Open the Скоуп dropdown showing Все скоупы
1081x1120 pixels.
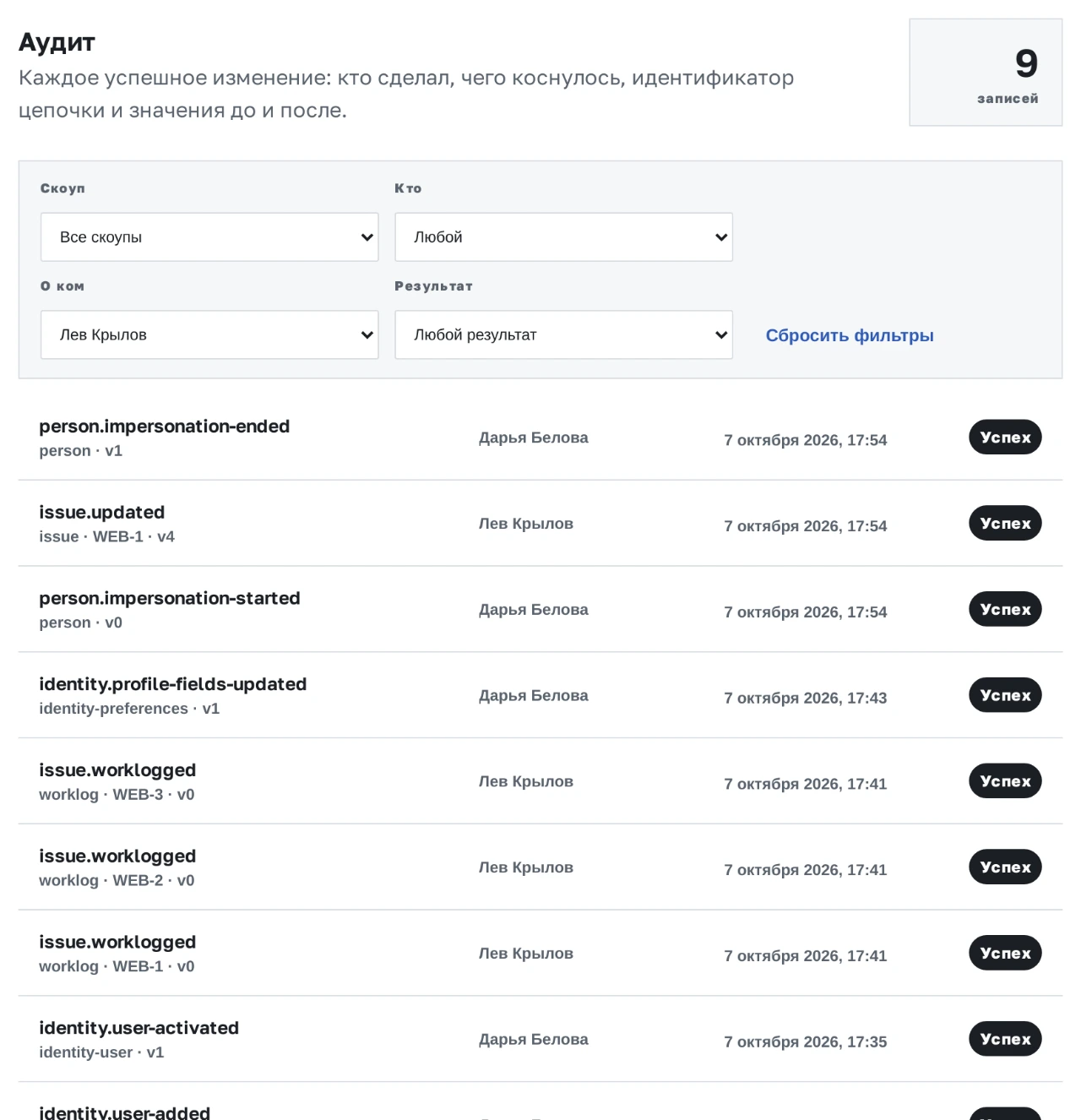(x=209, y=237)
